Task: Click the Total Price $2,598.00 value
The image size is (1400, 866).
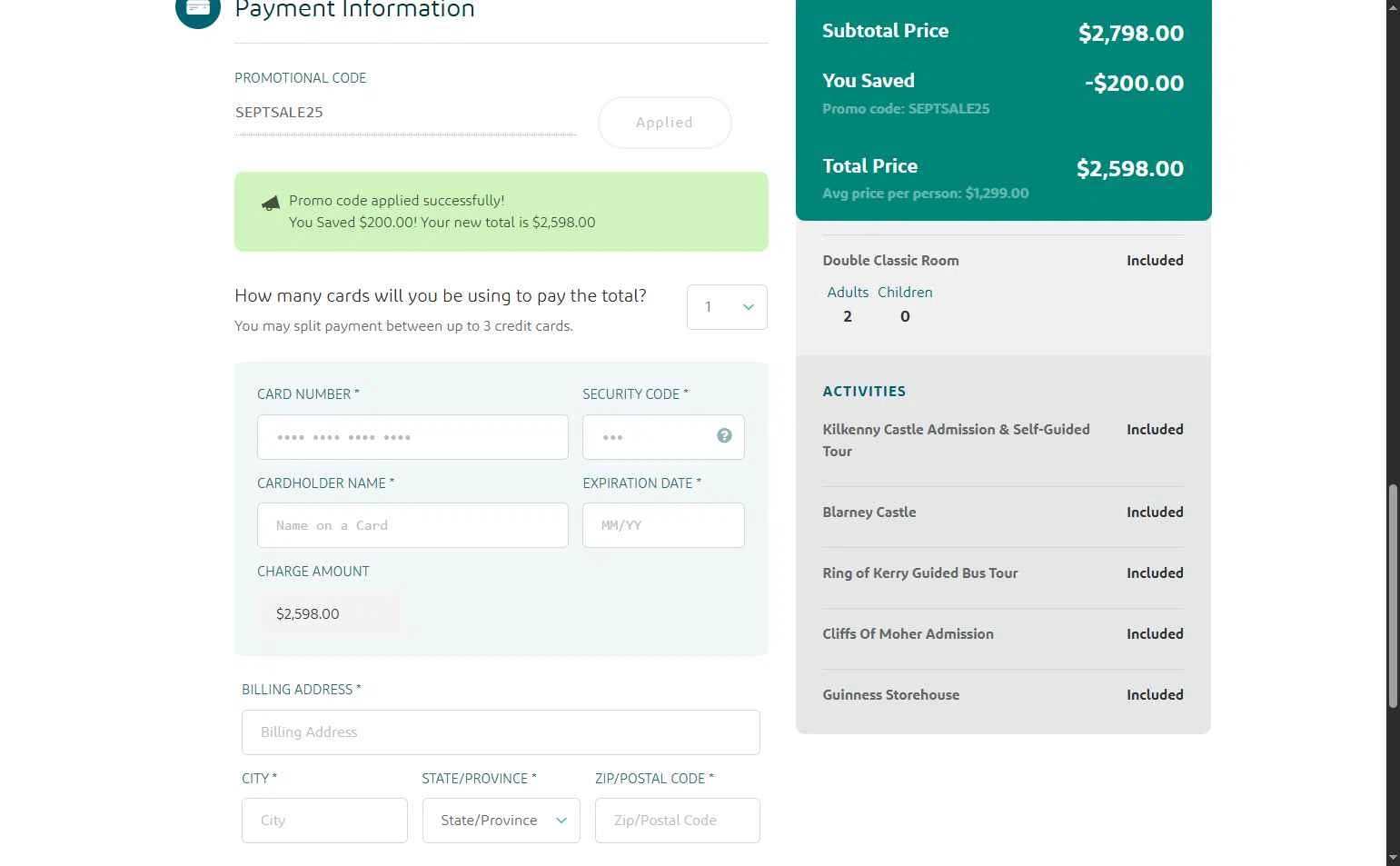Action: (x=1130, y=169)
